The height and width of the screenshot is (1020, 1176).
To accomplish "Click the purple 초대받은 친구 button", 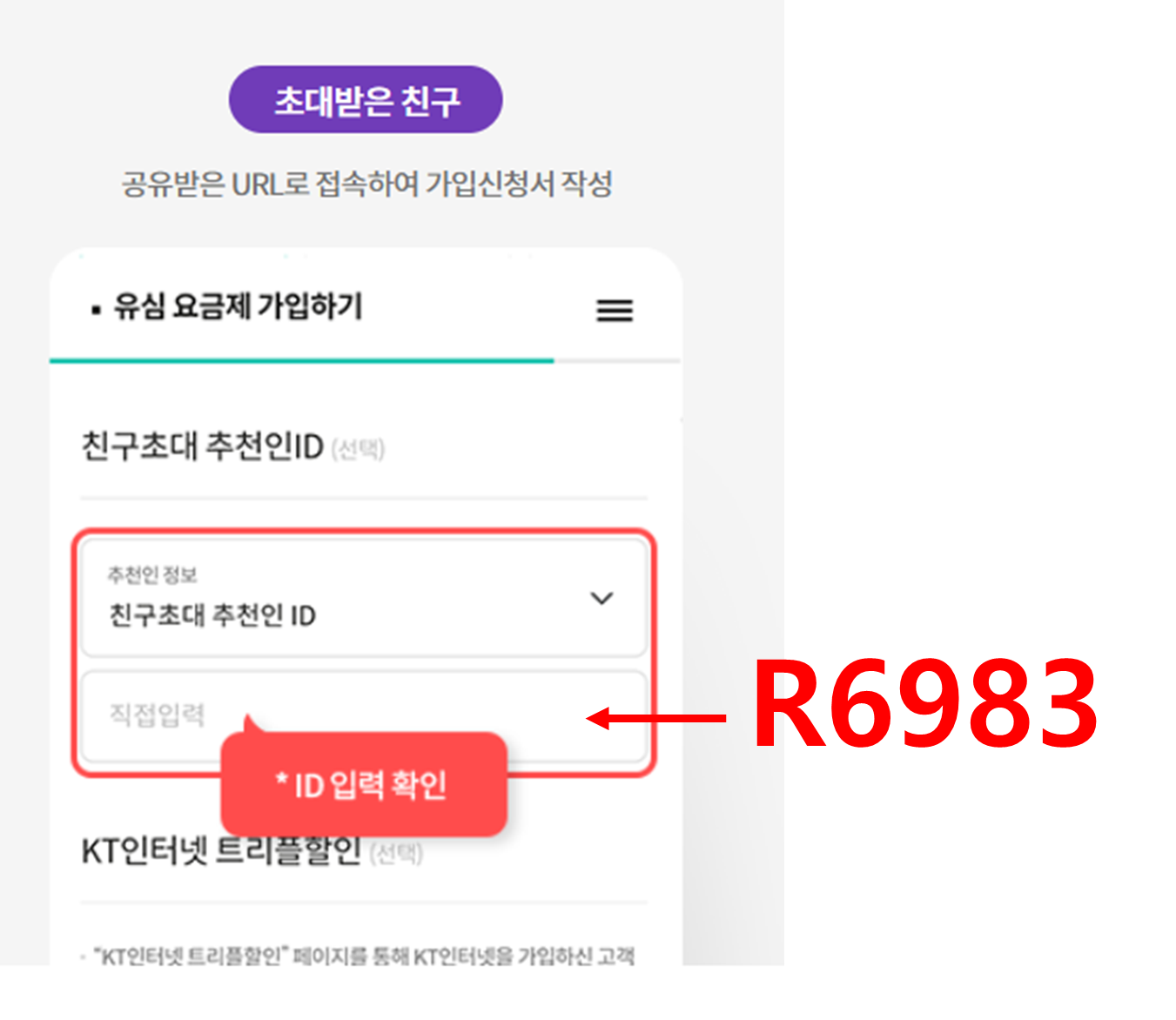I will coord(366,99).
